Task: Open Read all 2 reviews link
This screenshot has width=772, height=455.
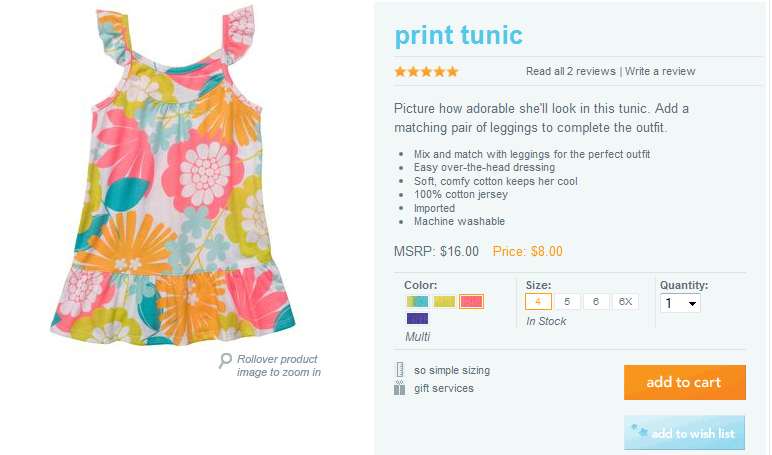Action: (x=571, y=72)
